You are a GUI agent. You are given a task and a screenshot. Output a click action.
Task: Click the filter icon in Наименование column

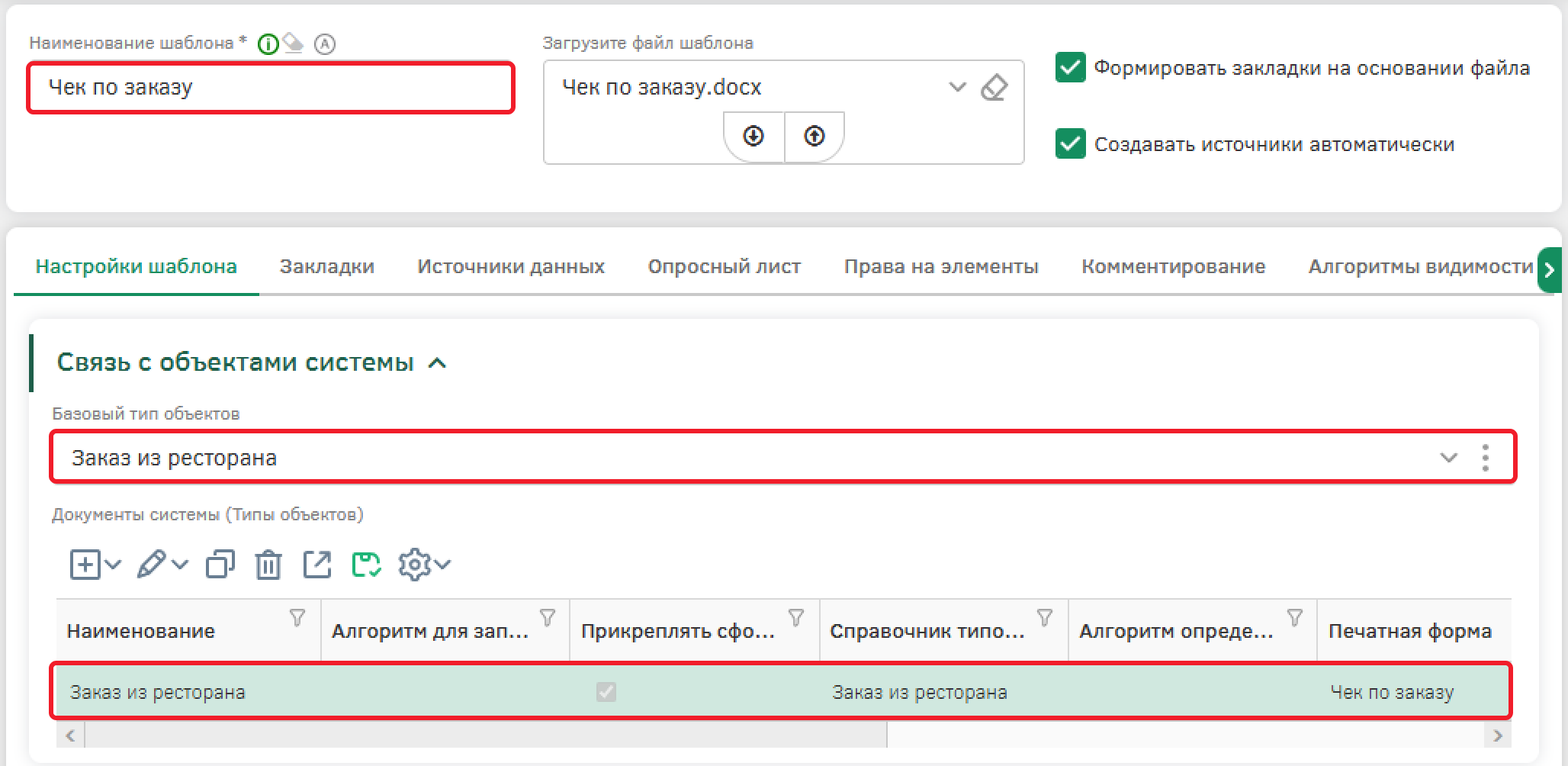tap(297, 617)
